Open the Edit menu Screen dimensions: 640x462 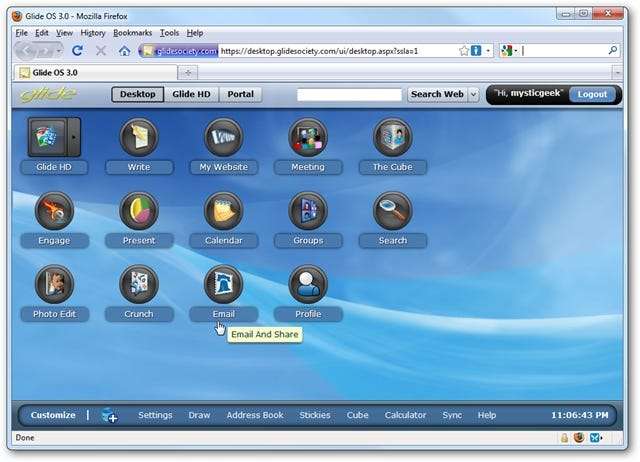(x=42, y=33)
